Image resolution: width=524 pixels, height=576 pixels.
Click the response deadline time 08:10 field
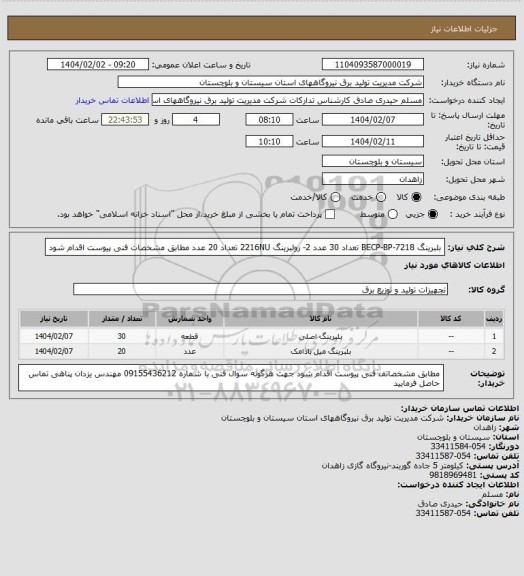coord(269,120)
